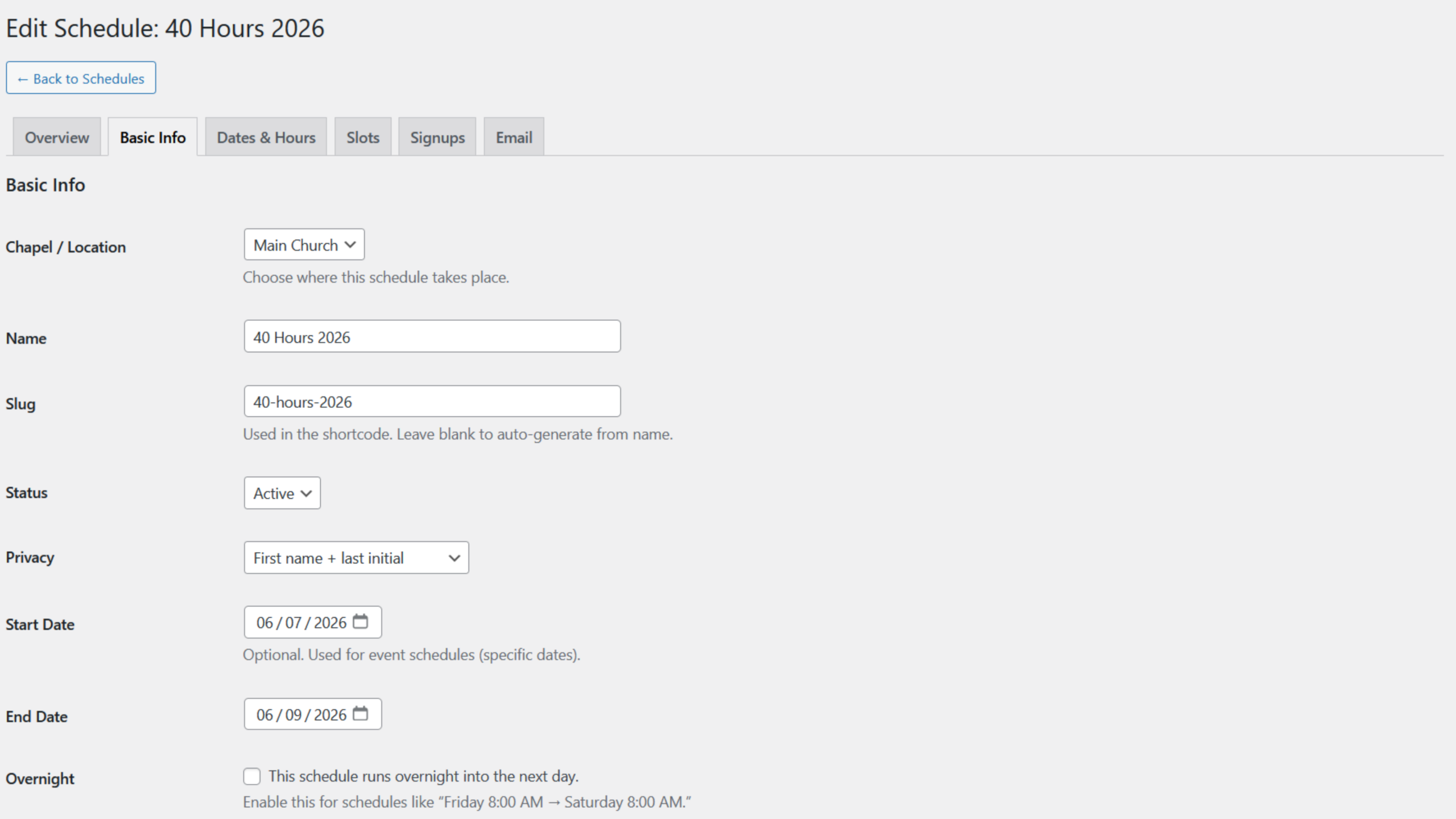Click the day in End Date field

(x=293, y=715)
